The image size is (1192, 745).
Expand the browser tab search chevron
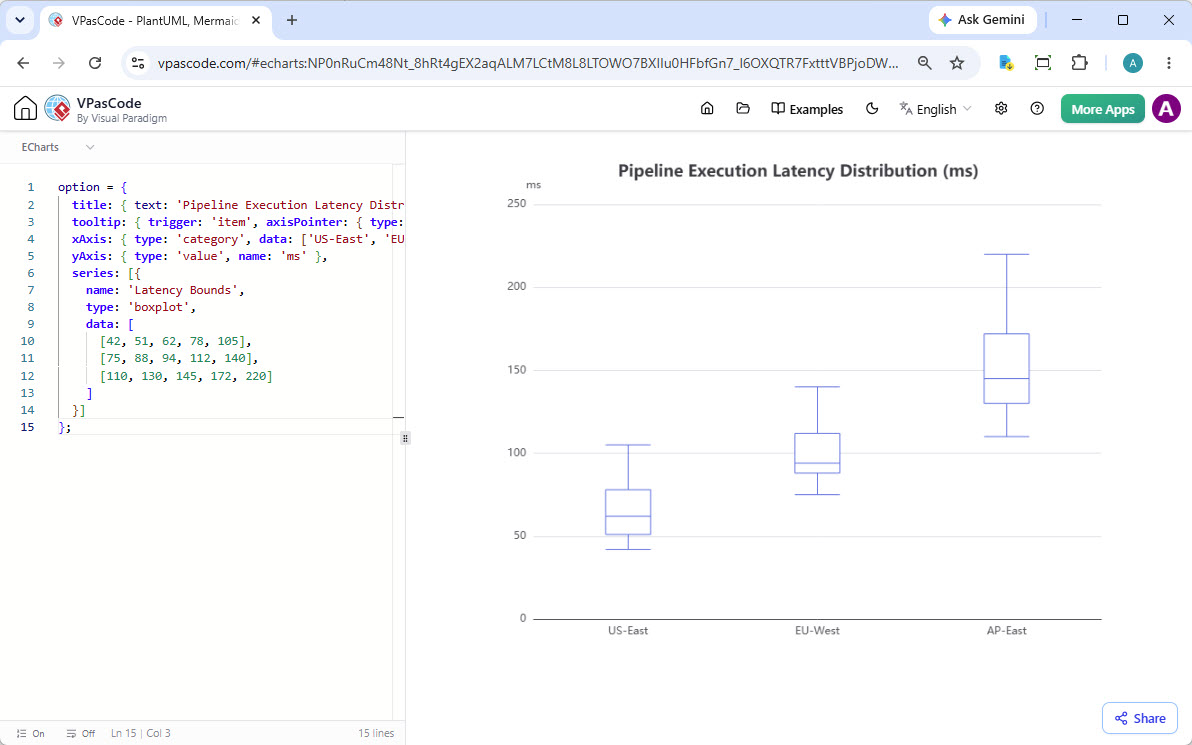pos(20,21)
